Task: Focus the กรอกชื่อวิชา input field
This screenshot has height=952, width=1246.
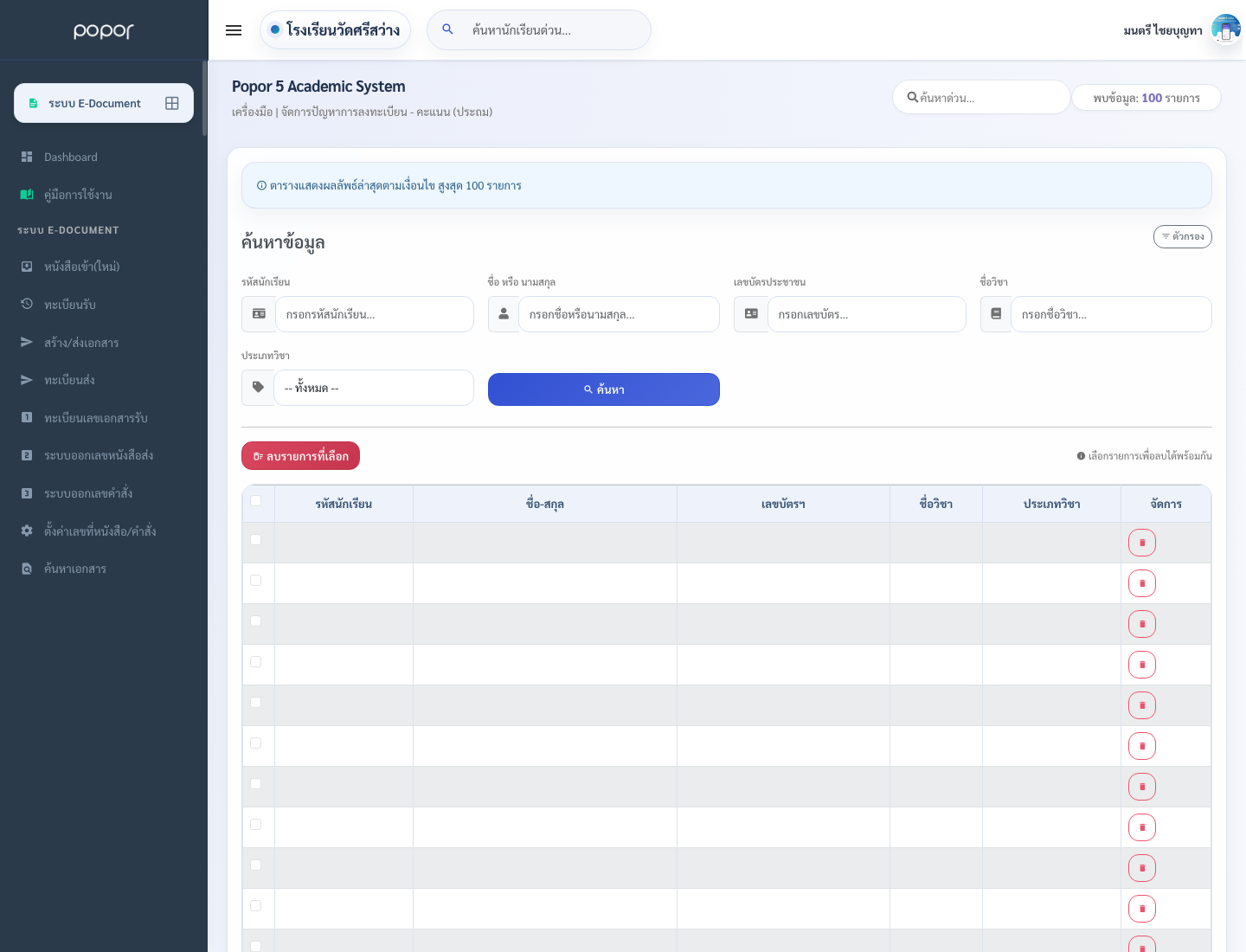Action: click(1111, 314)
